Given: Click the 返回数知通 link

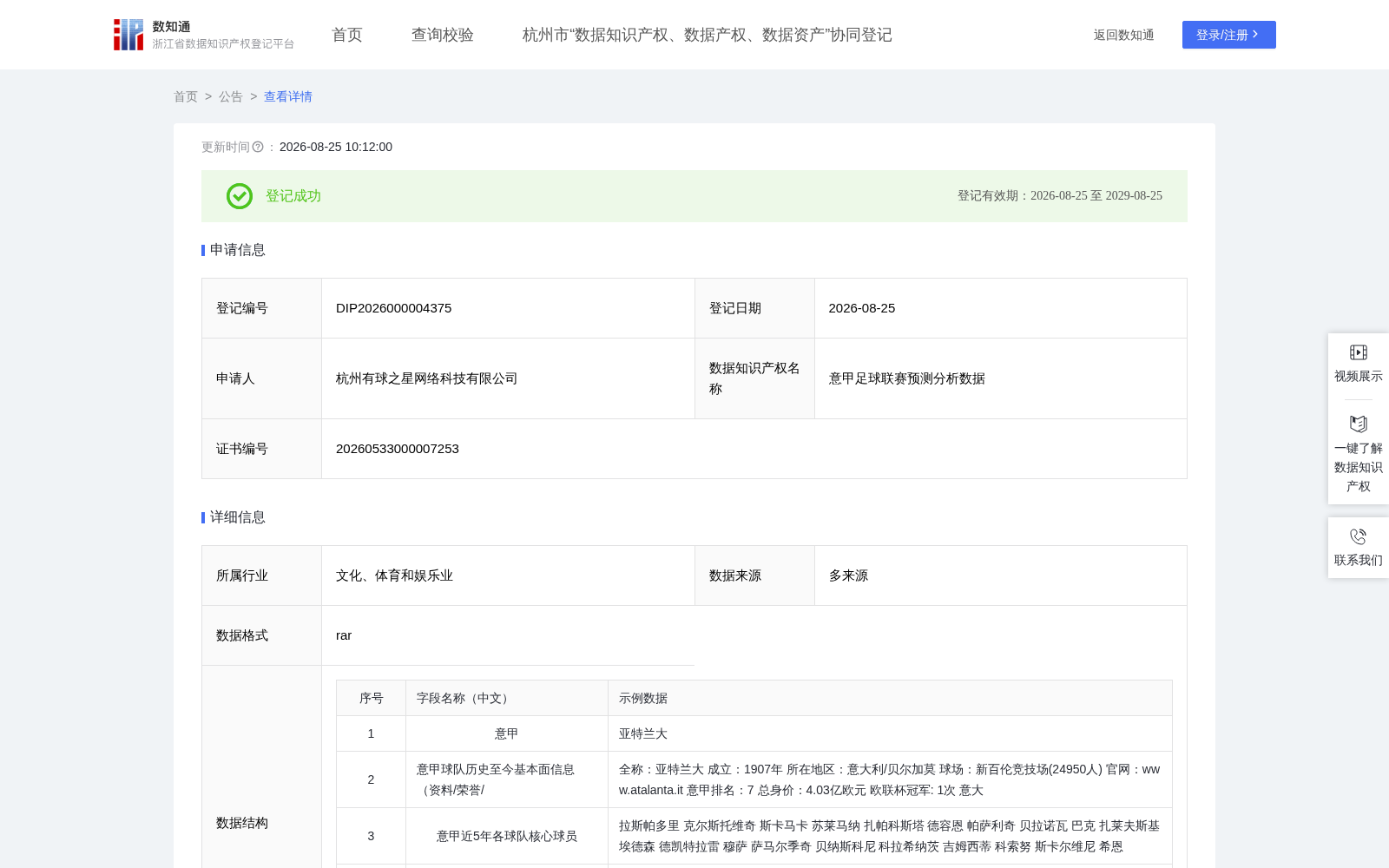Looking at the screenshot, I should (x=1124, y=35).
